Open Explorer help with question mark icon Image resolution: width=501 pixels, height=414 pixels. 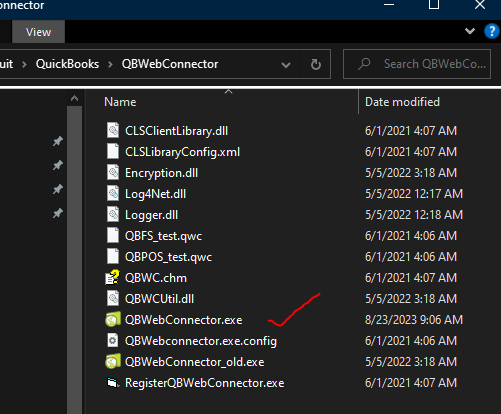click(491, 31)
